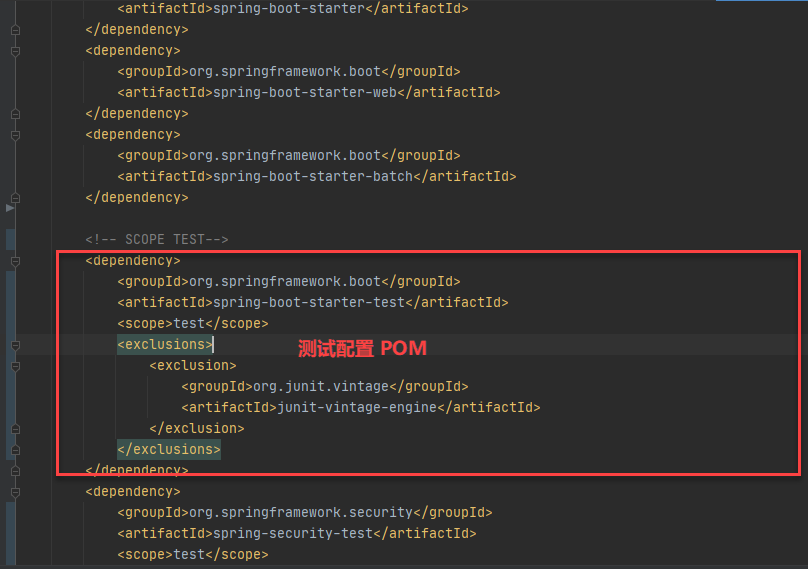
Task: Click the <dependency> tag opening the spring-boot-starter-web block
Action: click(133, 51)
